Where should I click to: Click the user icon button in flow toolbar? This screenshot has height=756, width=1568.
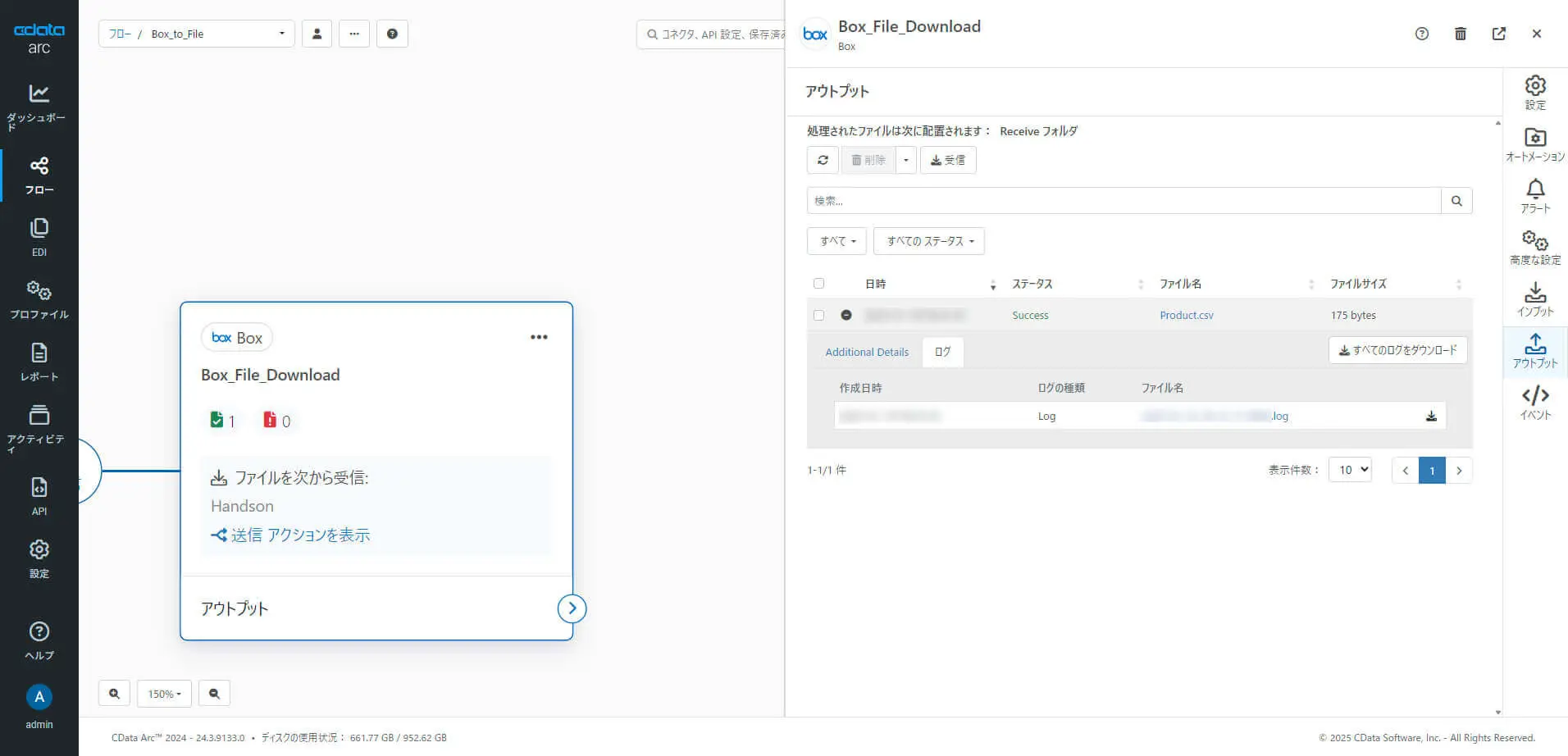click(317, 34)
